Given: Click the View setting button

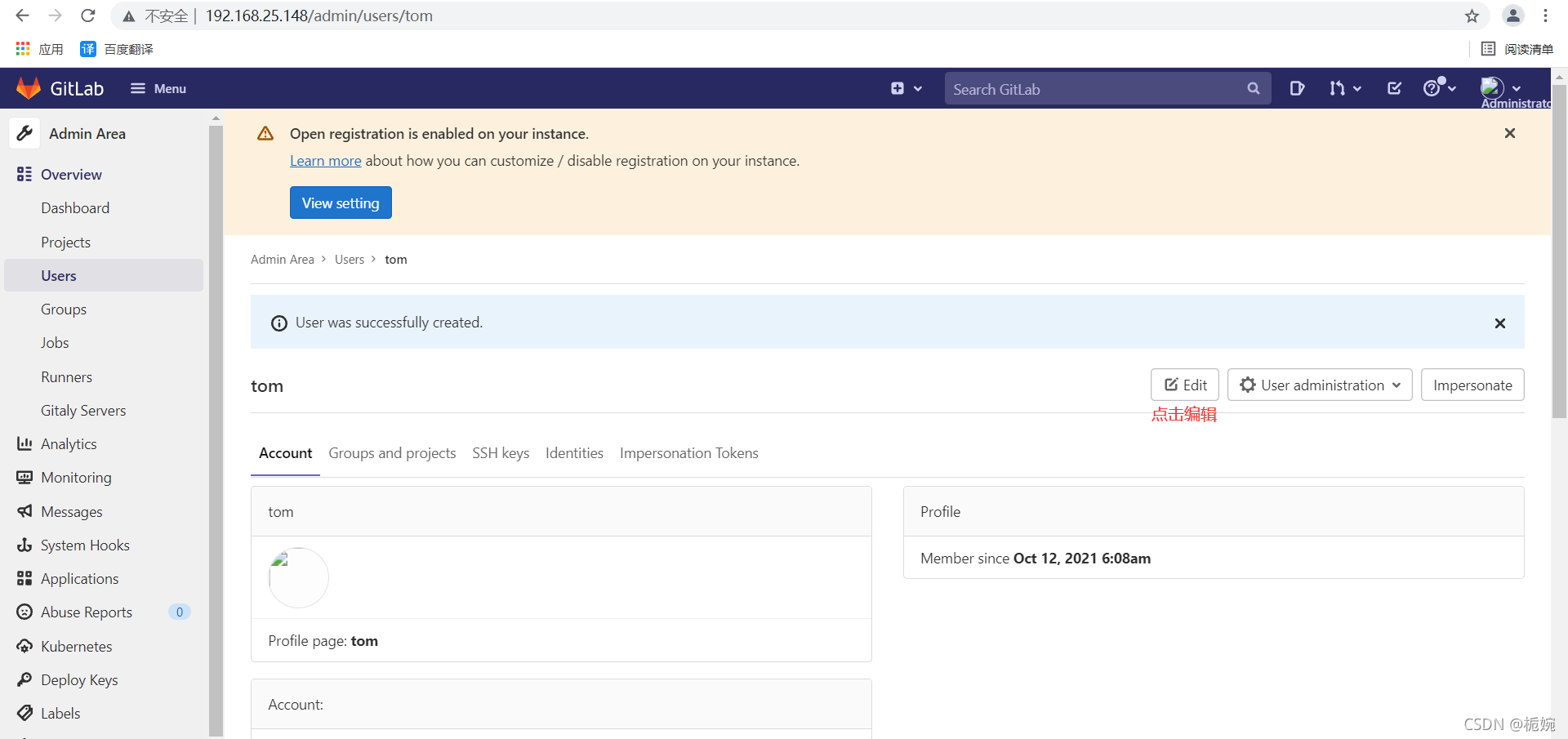Looking at the screenshot, I should tap(341, 203).
